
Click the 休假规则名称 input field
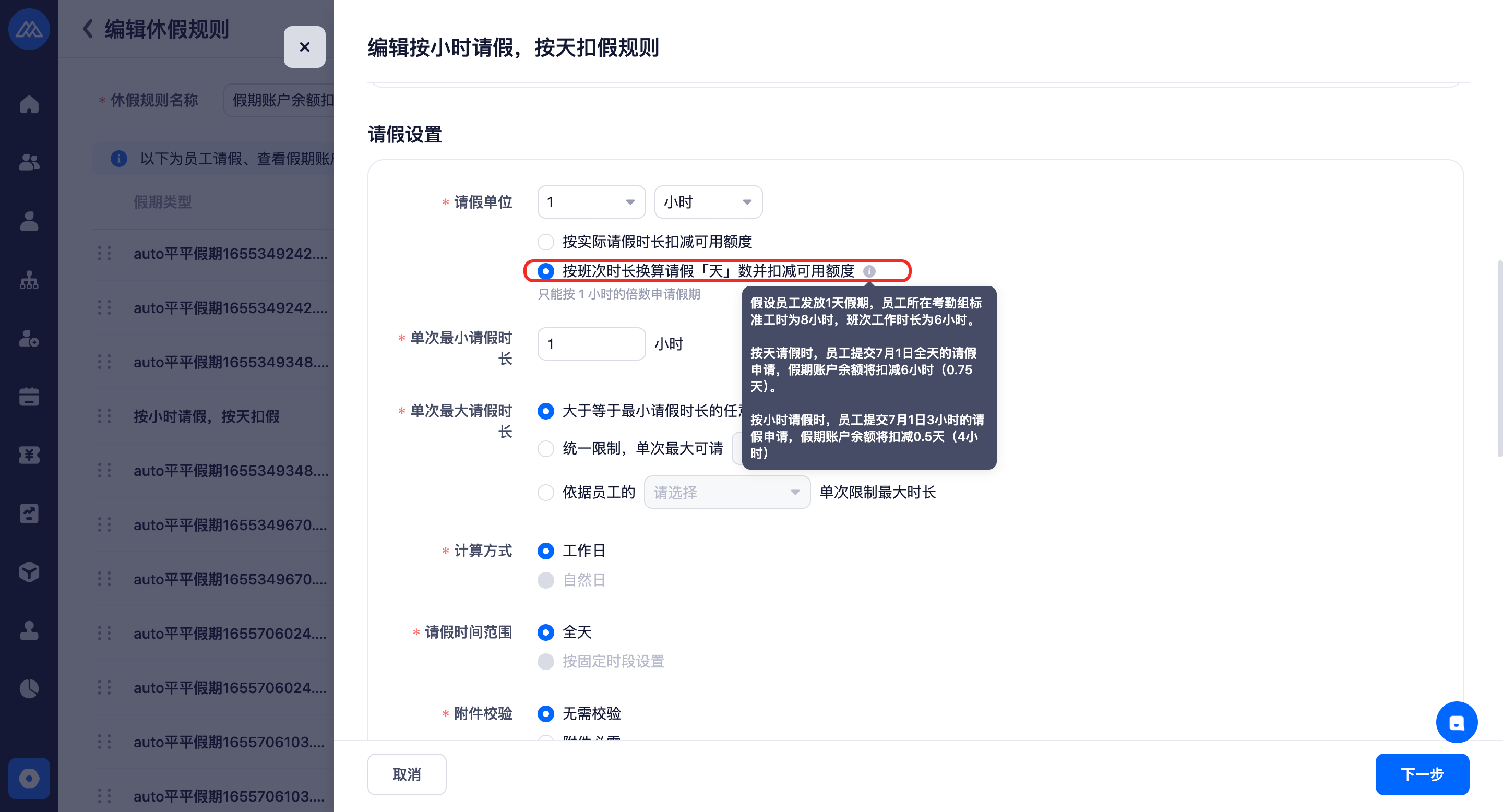[x=279, y=100]
